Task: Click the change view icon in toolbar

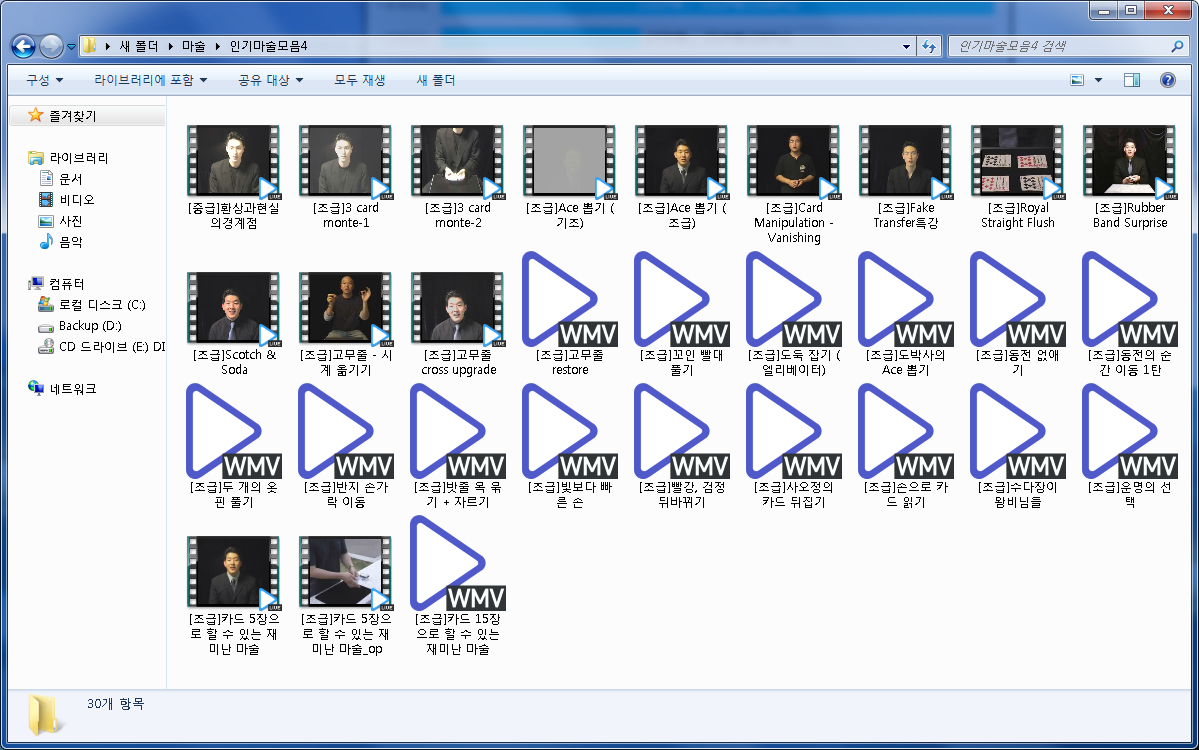Action: tap(1077, 80)
